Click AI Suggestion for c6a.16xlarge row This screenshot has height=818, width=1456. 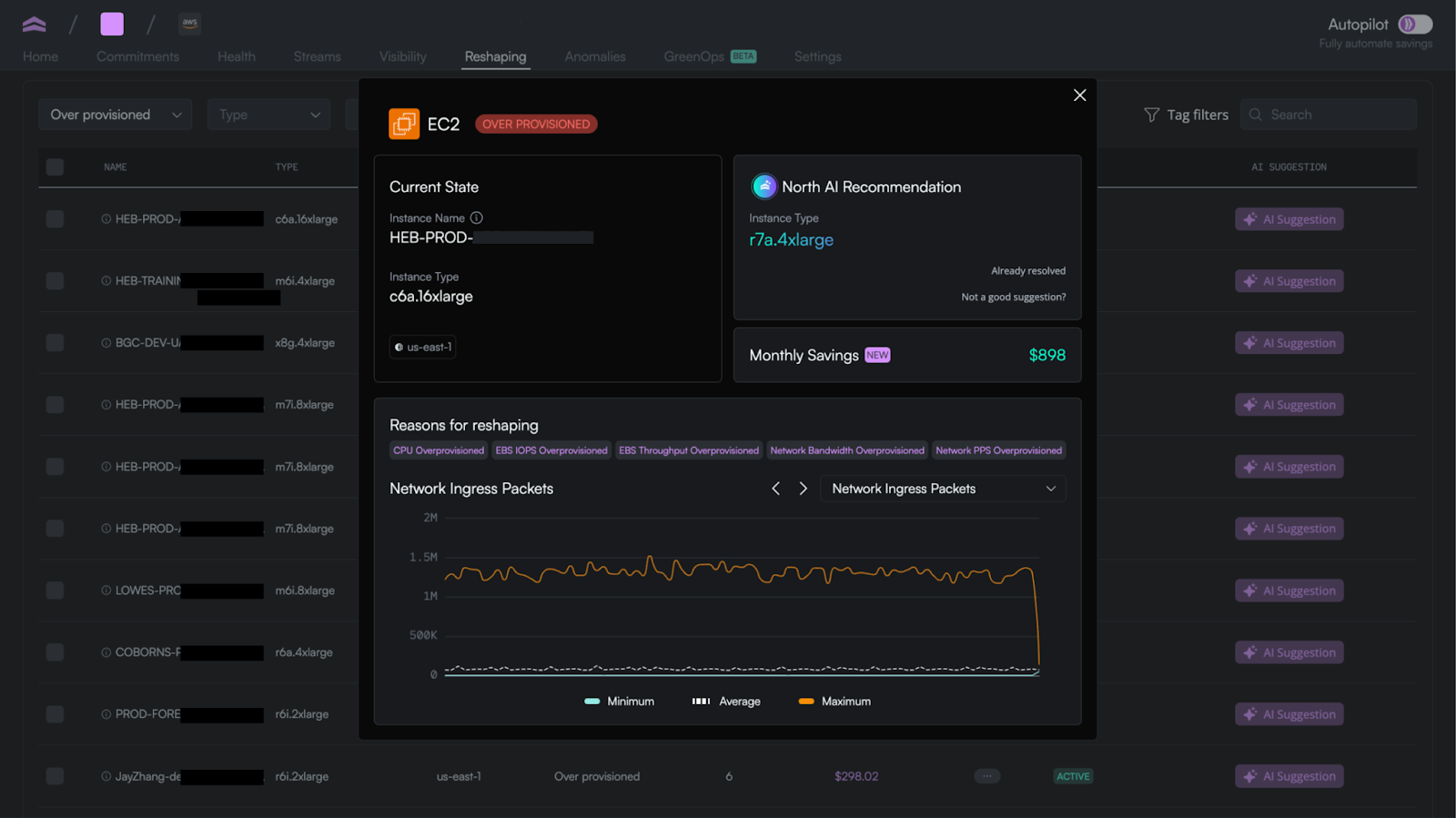[1289, 219]
